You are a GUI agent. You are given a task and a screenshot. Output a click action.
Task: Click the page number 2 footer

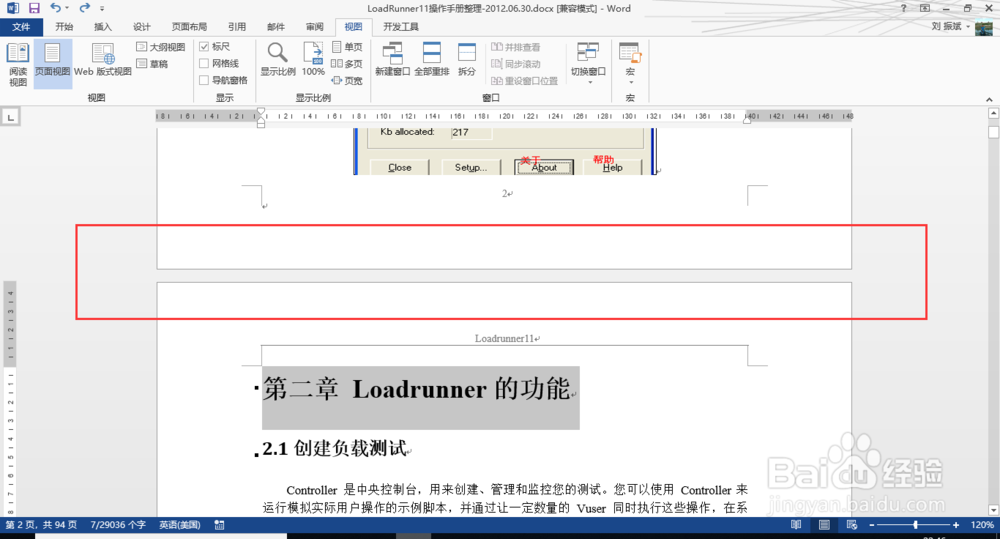[504, 193]
